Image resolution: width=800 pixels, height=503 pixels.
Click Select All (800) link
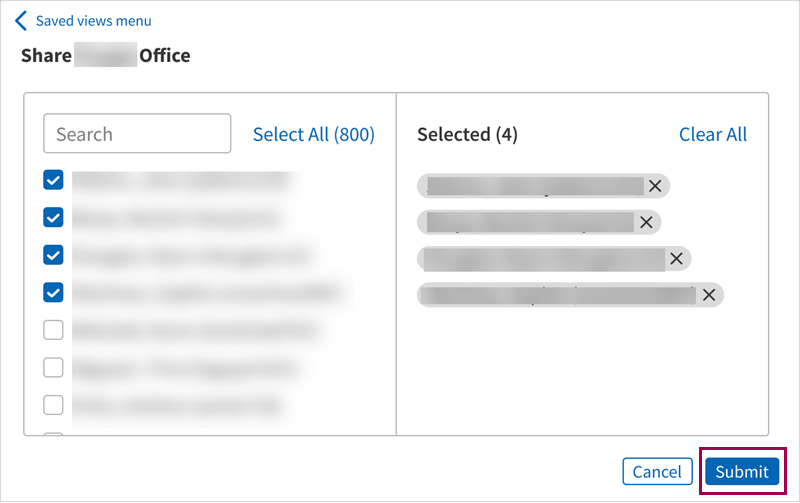tap(313, 134)
